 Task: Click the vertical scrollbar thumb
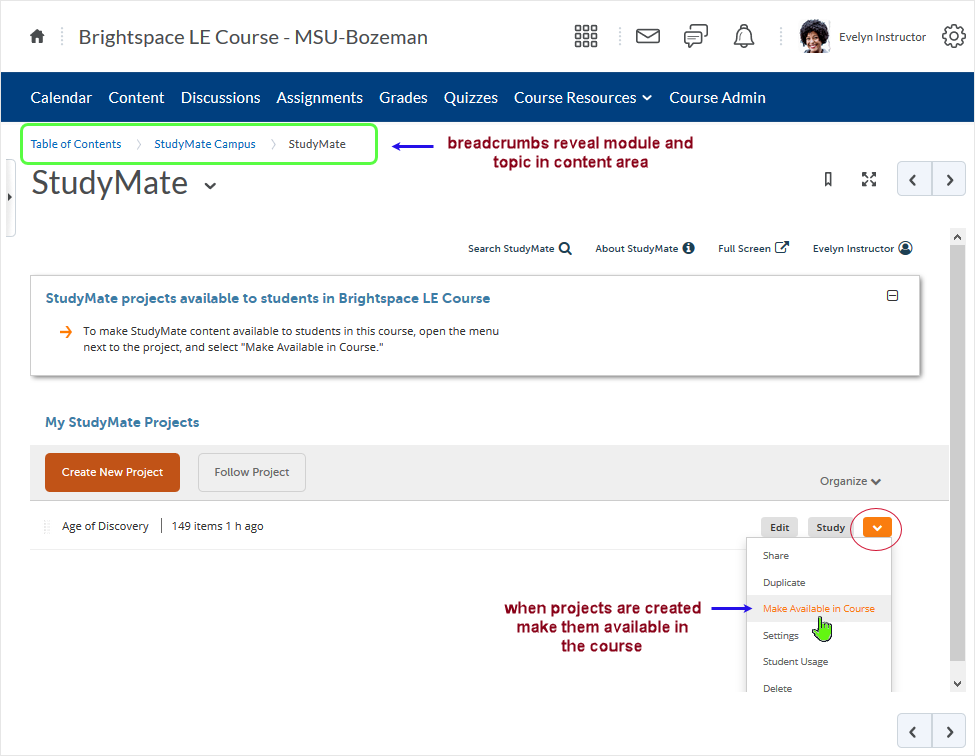958,453
